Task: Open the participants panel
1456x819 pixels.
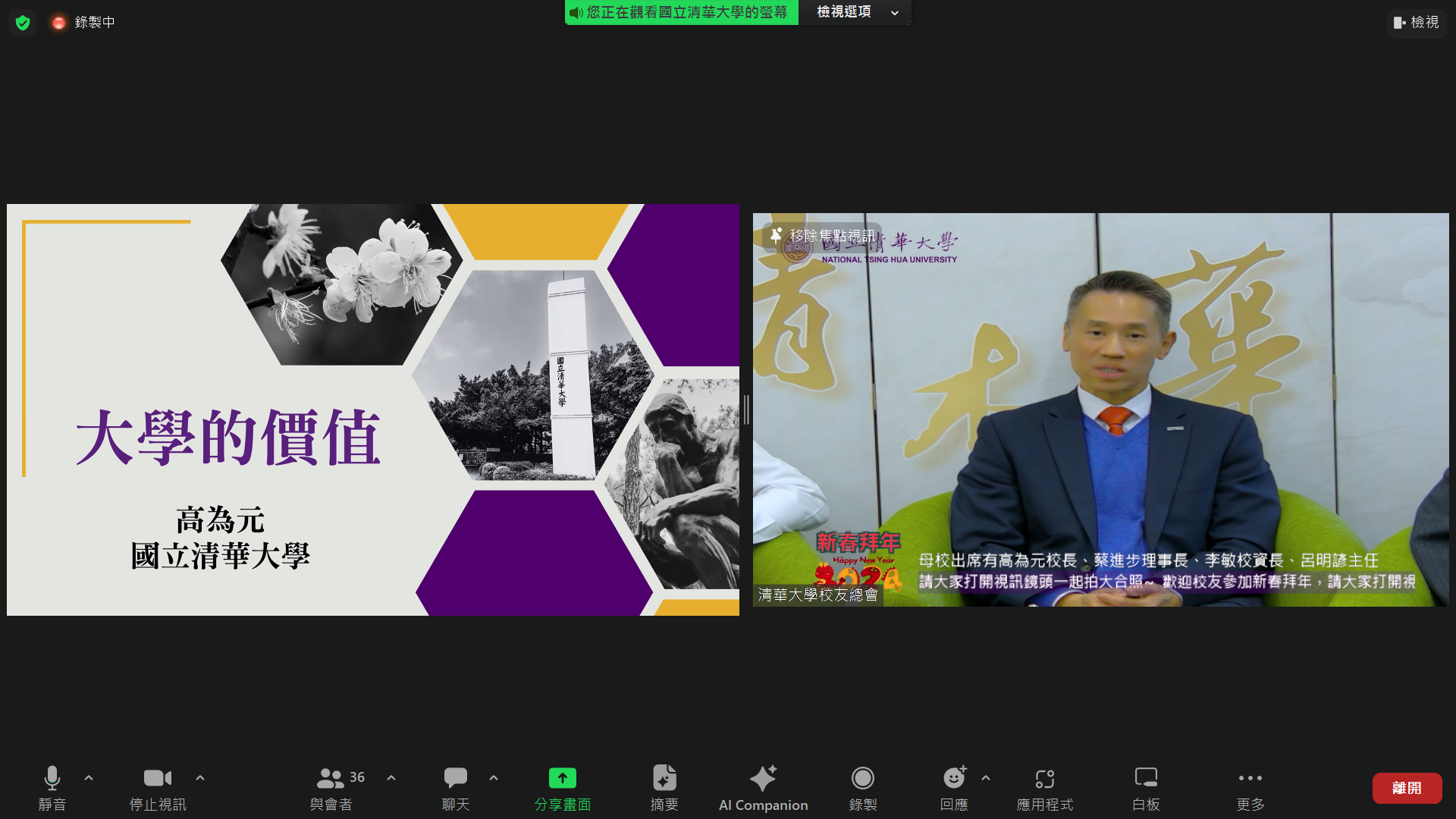Action: coord(331,788)
